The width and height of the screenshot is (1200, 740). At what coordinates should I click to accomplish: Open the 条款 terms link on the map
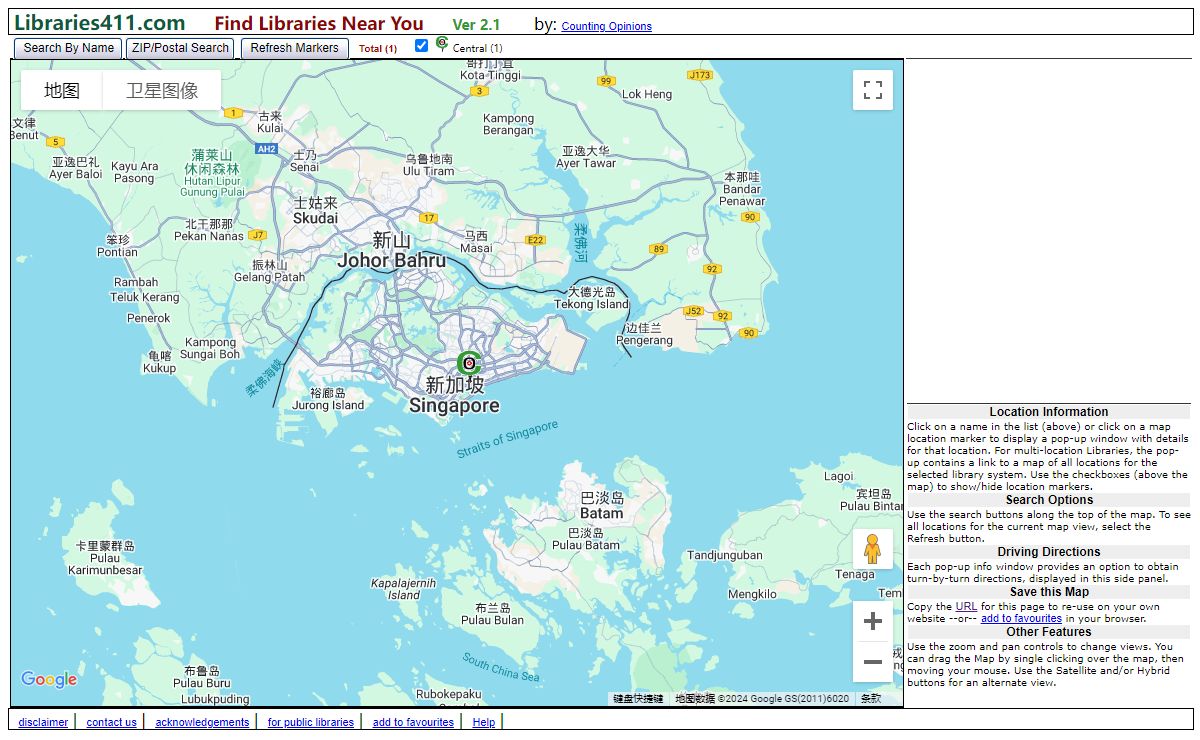point(871,699)
